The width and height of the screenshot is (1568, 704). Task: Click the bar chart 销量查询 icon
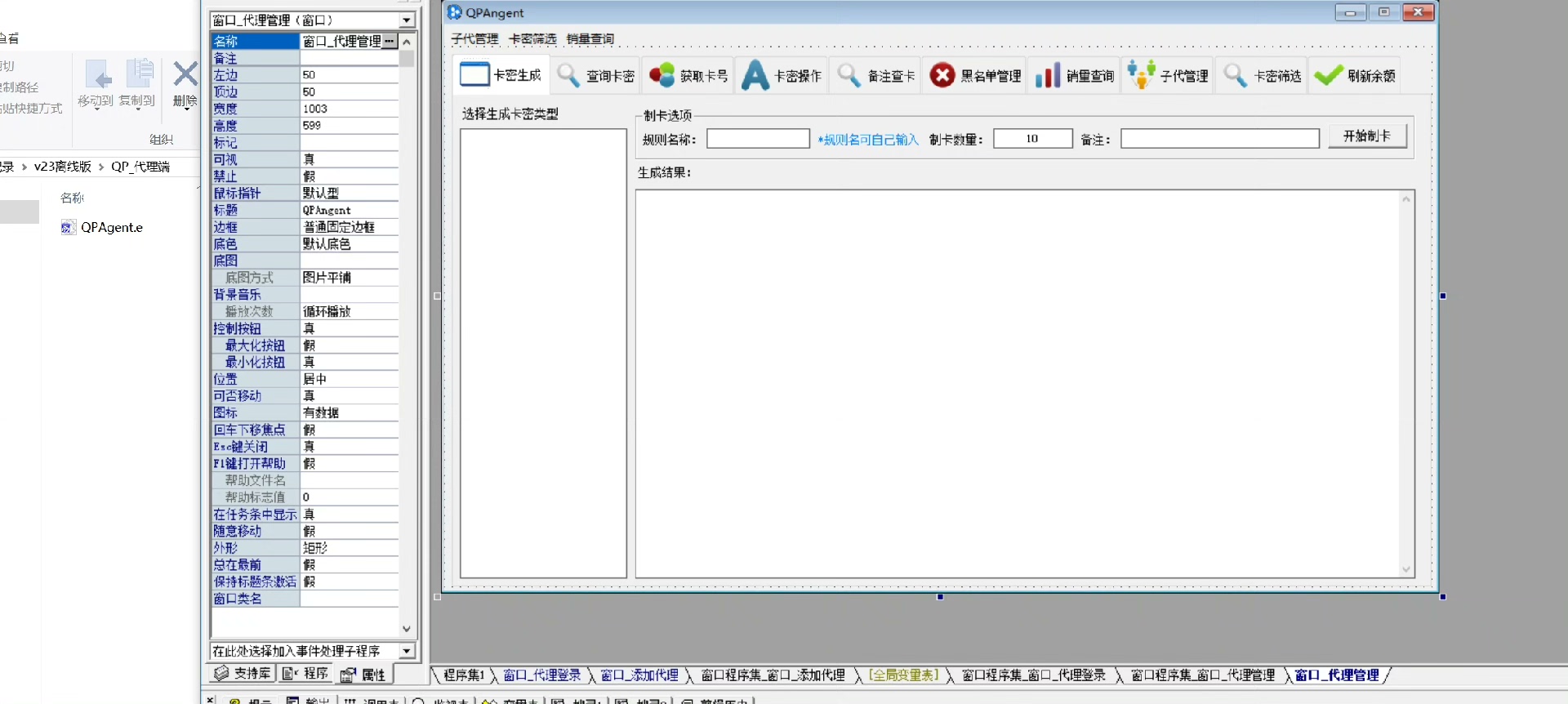1048,75
